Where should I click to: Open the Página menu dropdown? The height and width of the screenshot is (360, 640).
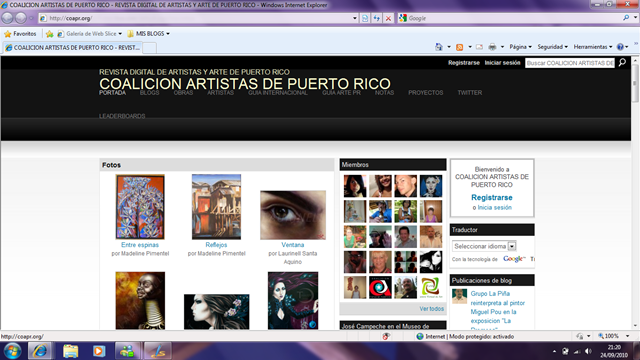click(x=520, y=47)
